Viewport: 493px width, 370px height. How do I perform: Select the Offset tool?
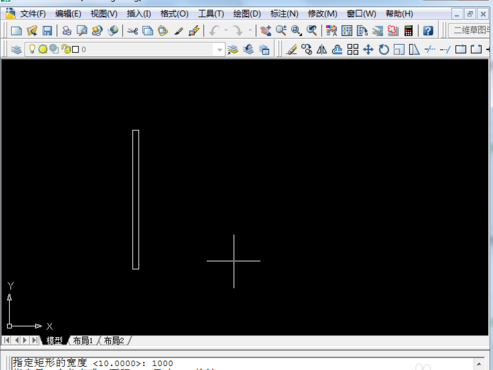point(337,50)
